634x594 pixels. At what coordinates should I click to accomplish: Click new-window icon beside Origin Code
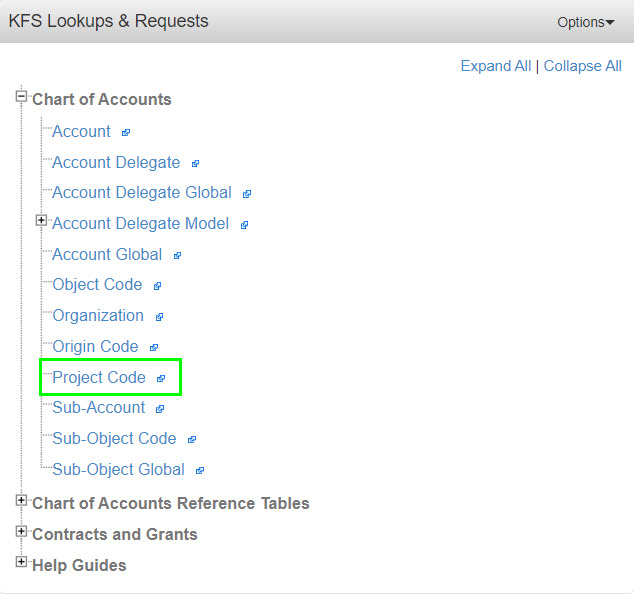154,347
